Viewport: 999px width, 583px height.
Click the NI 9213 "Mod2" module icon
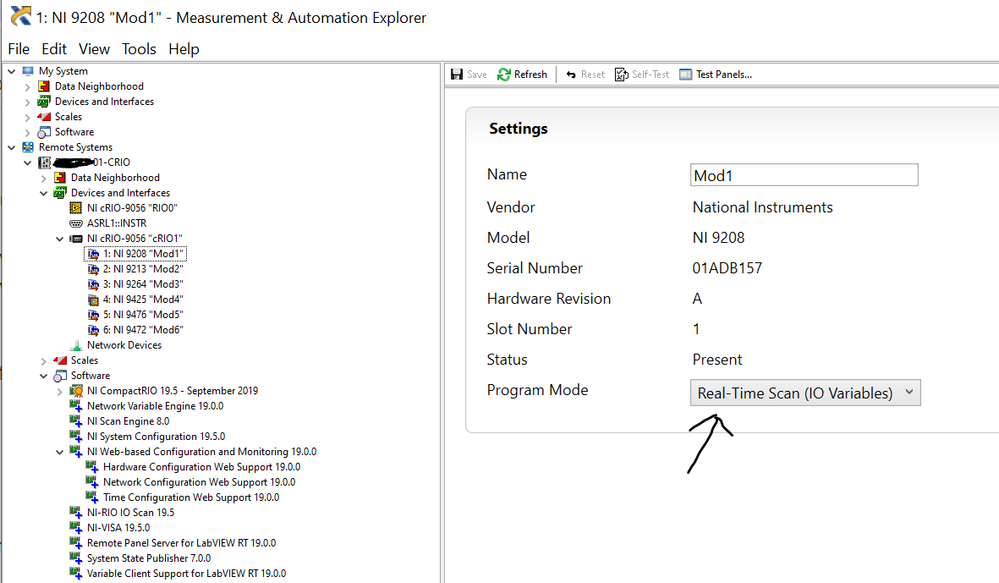pyautogui.click(x=93, y=269)
